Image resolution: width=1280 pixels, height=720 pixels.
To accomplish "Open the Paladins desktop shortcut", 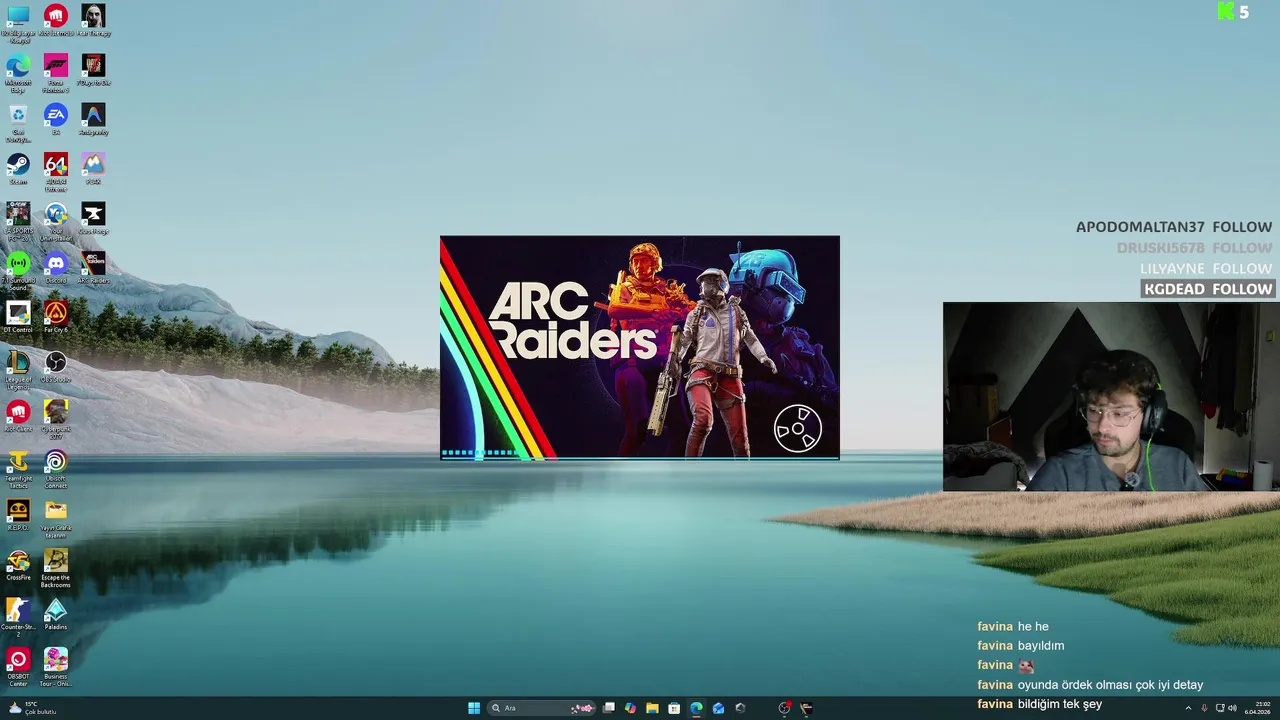I will (56, 614).
